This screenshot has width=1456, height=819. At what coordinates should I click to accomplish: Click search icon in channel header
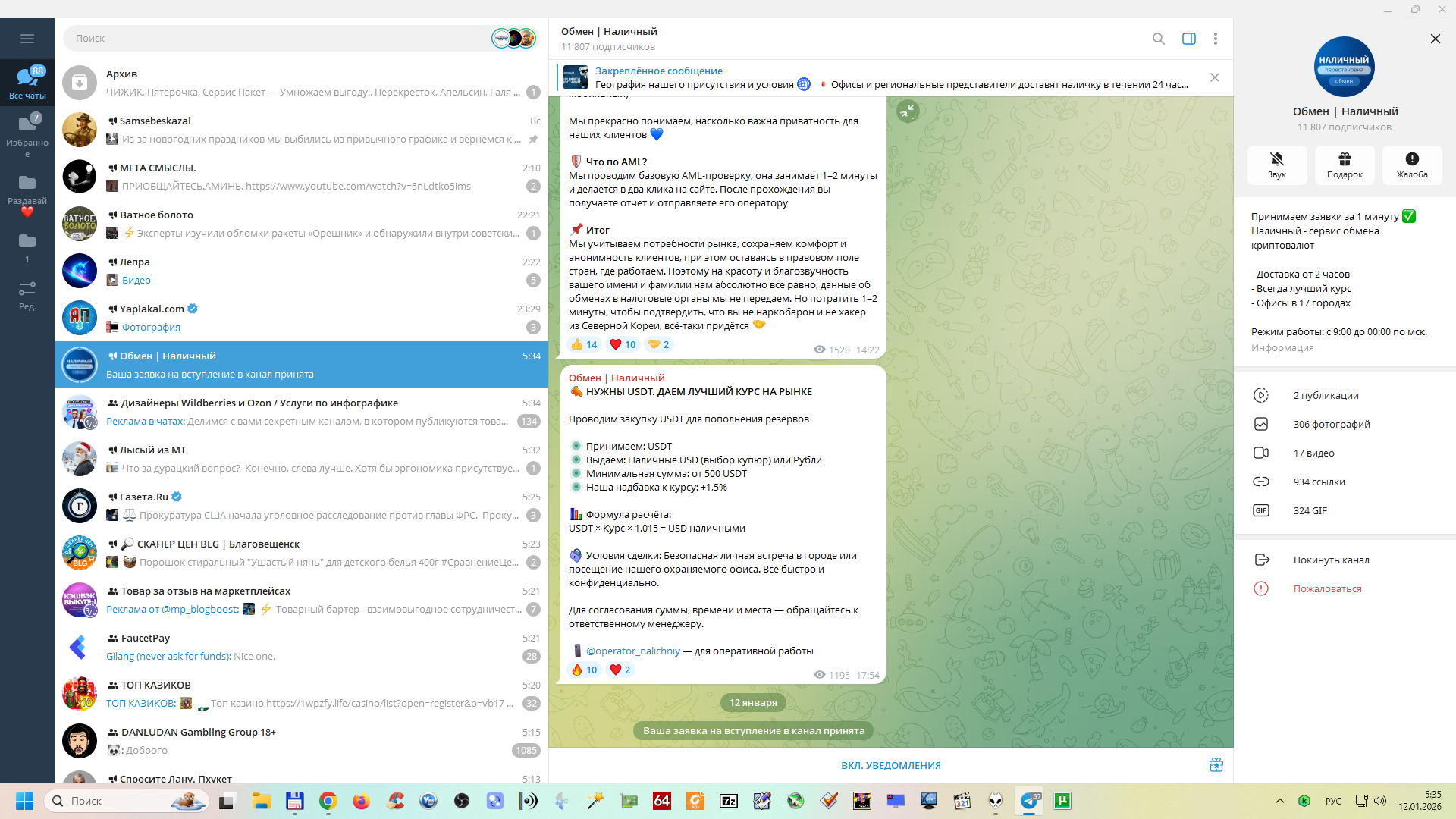click(1158, 39)
